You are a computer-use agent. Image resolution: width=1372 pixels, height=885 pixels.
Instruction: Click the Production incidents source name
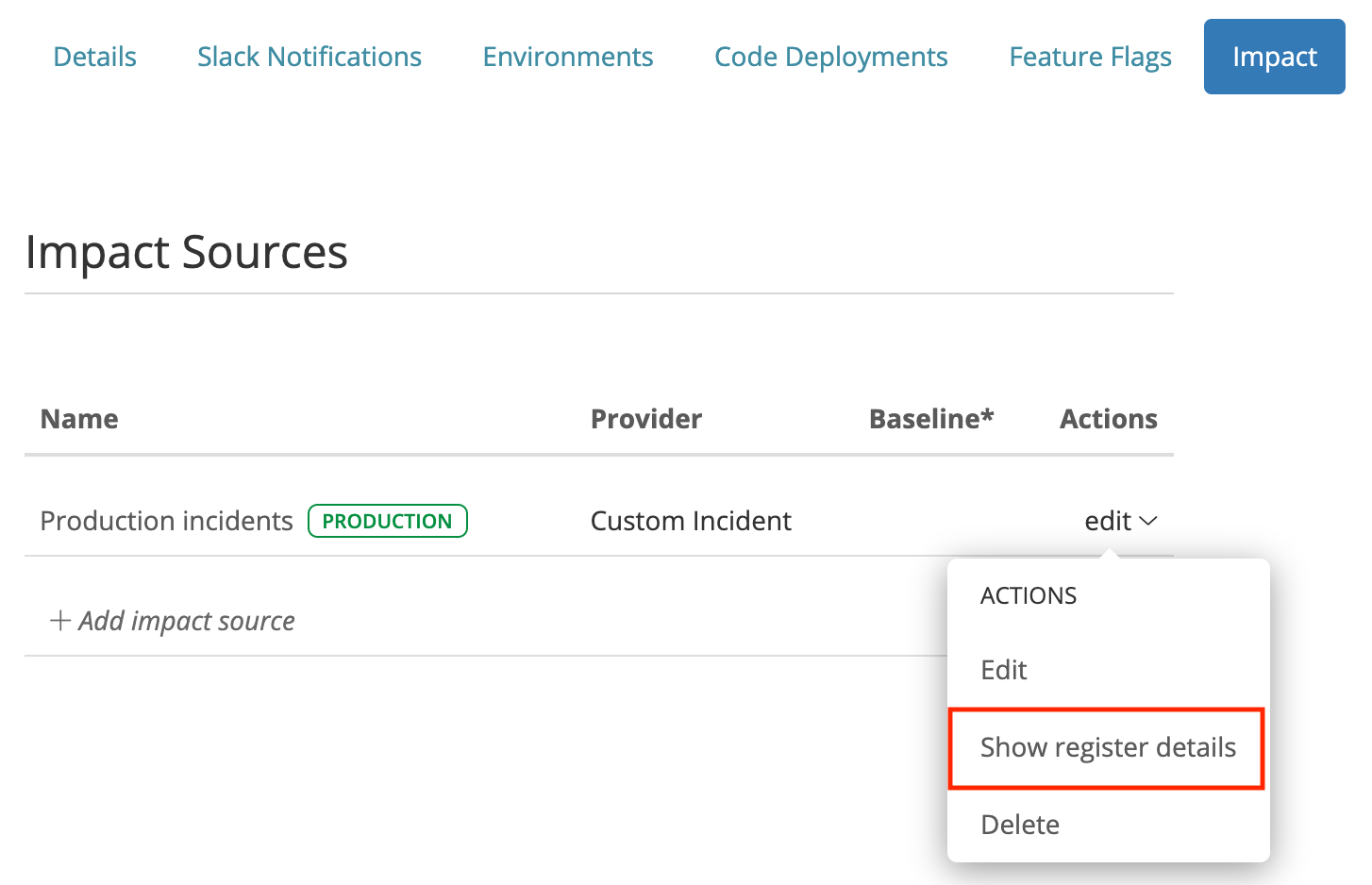tap(166, 521)
